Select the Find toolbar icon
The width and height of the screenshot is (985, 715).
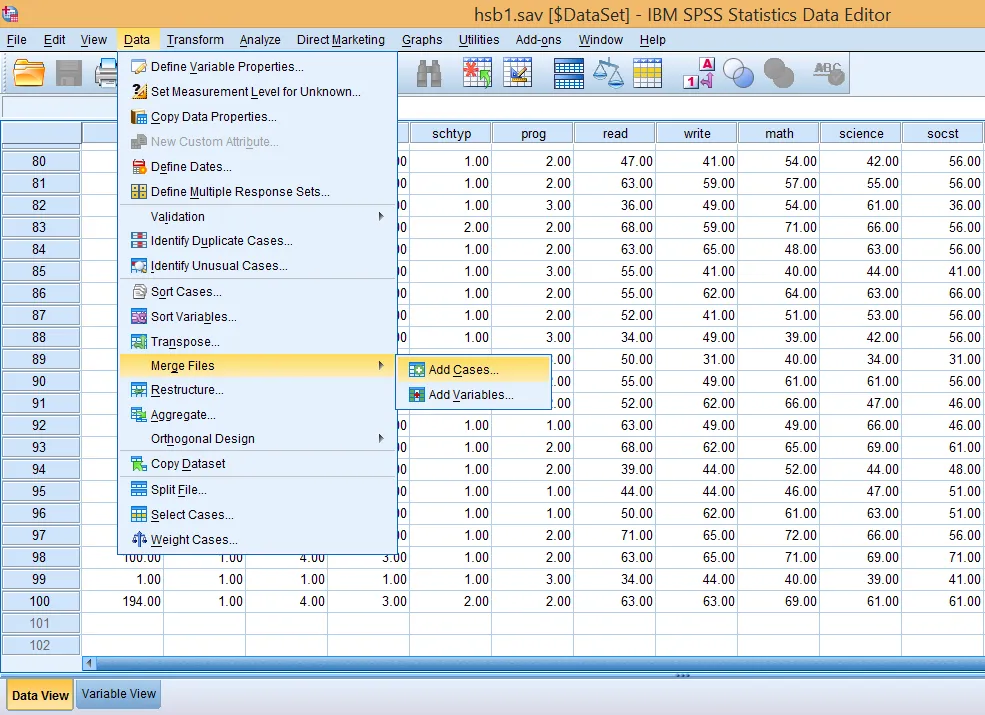[431, 72]
